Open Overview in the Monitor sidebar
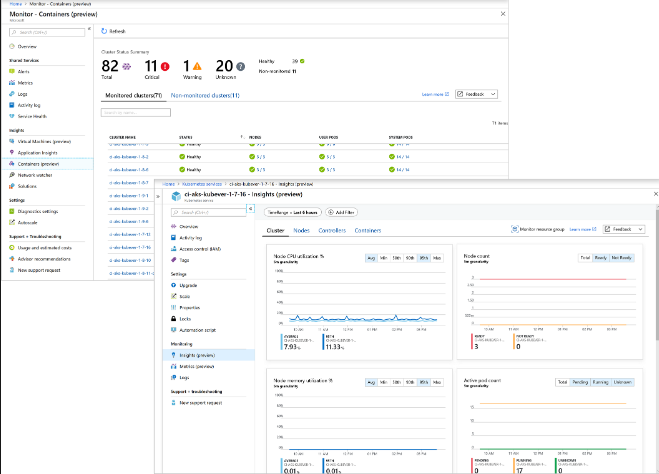Viewport: 659px width, 474px height. [27, 47]
